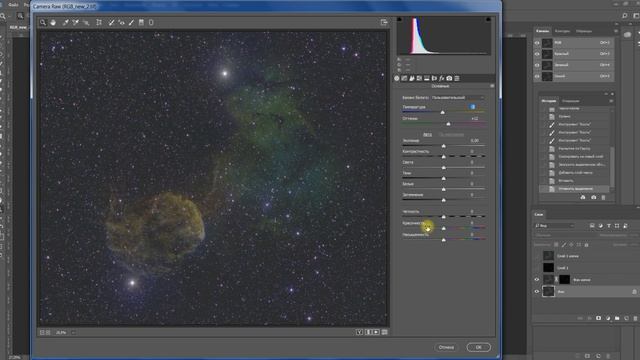Viewport: 640px width, 360px height.
Task: Click the Temperature value input field
Action: point(473,107)
